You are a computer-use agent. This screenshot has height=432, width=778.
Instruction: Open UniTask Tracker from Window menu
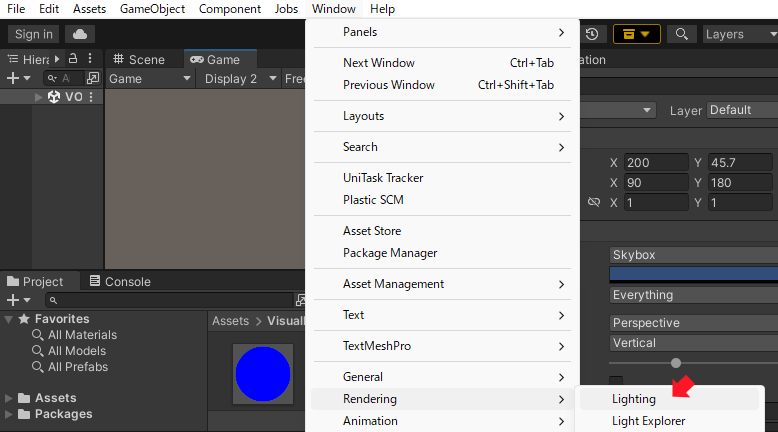(x=442, y=178)
